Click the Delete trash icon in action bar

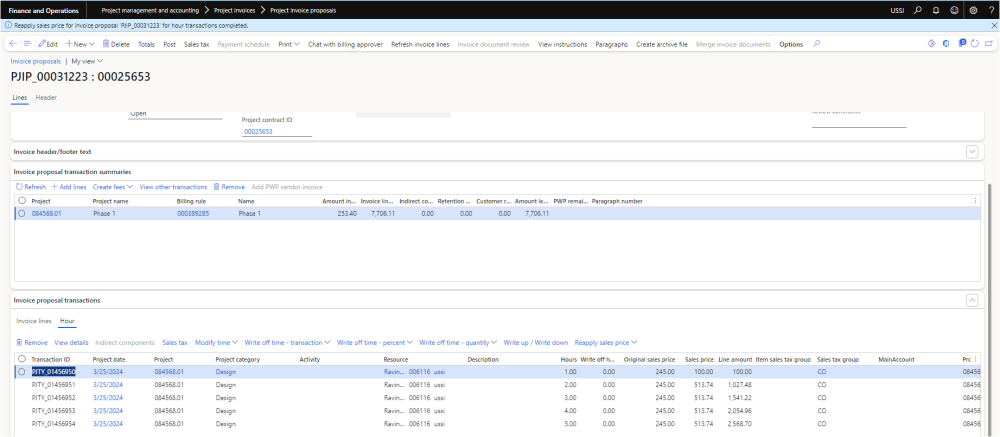click(x=105, y=44)
